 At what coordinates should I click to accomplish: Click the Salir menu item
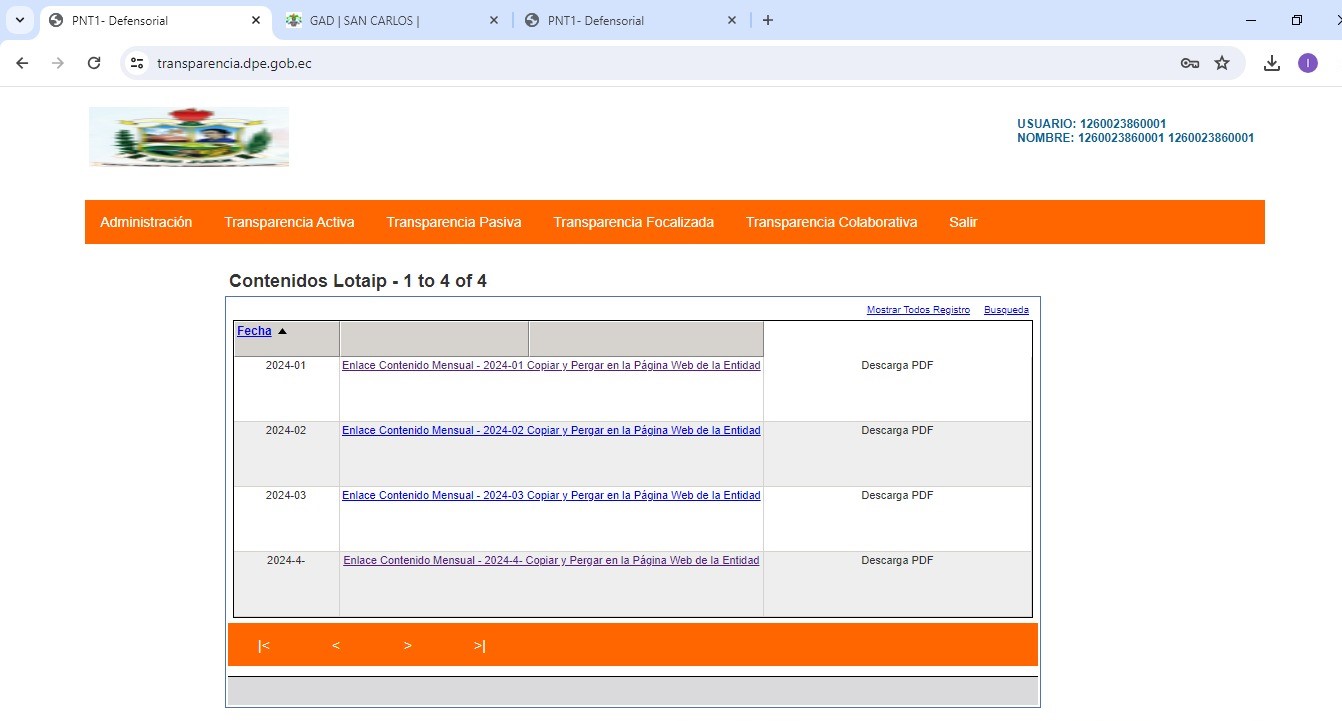click(x=963, y=222)
